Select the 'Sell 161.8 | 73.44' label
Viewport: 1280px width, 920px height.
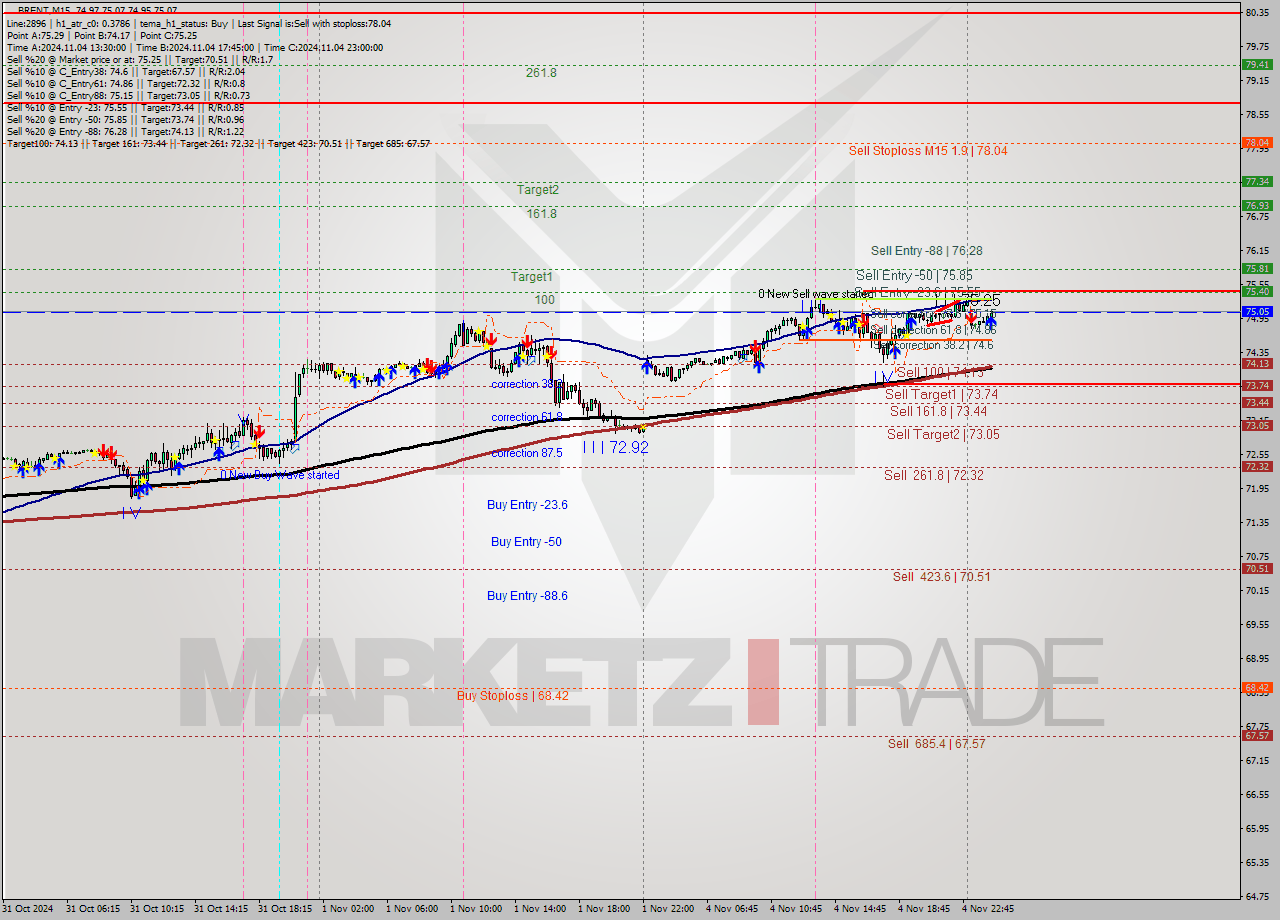click(939, 410)
